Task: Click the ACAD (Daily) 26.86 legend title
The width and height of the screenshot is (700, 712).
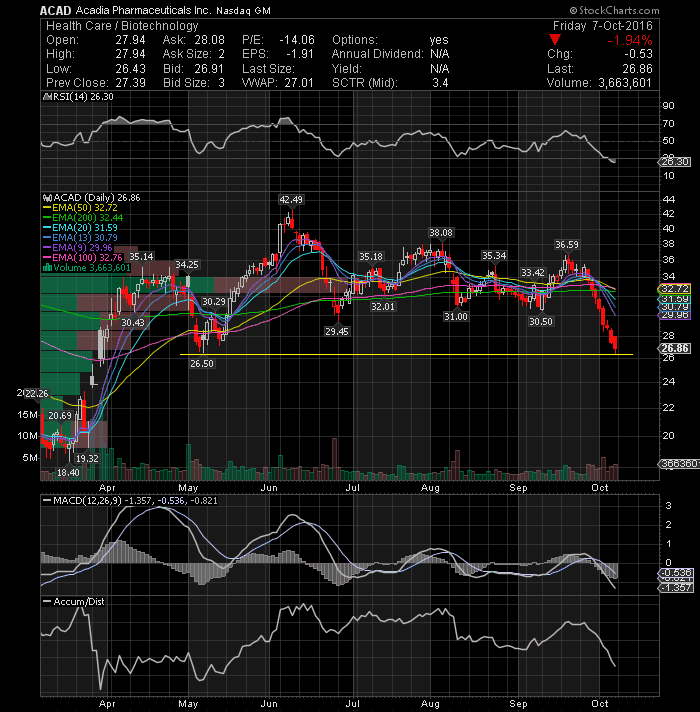Action: click(x=97, y=198)
